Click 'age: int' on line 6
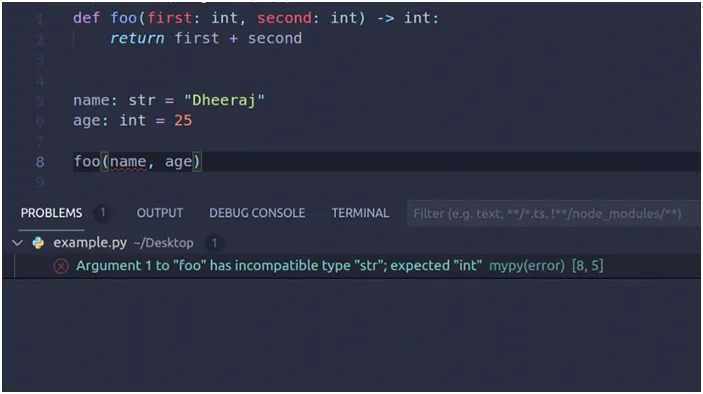 coord(109,121)
